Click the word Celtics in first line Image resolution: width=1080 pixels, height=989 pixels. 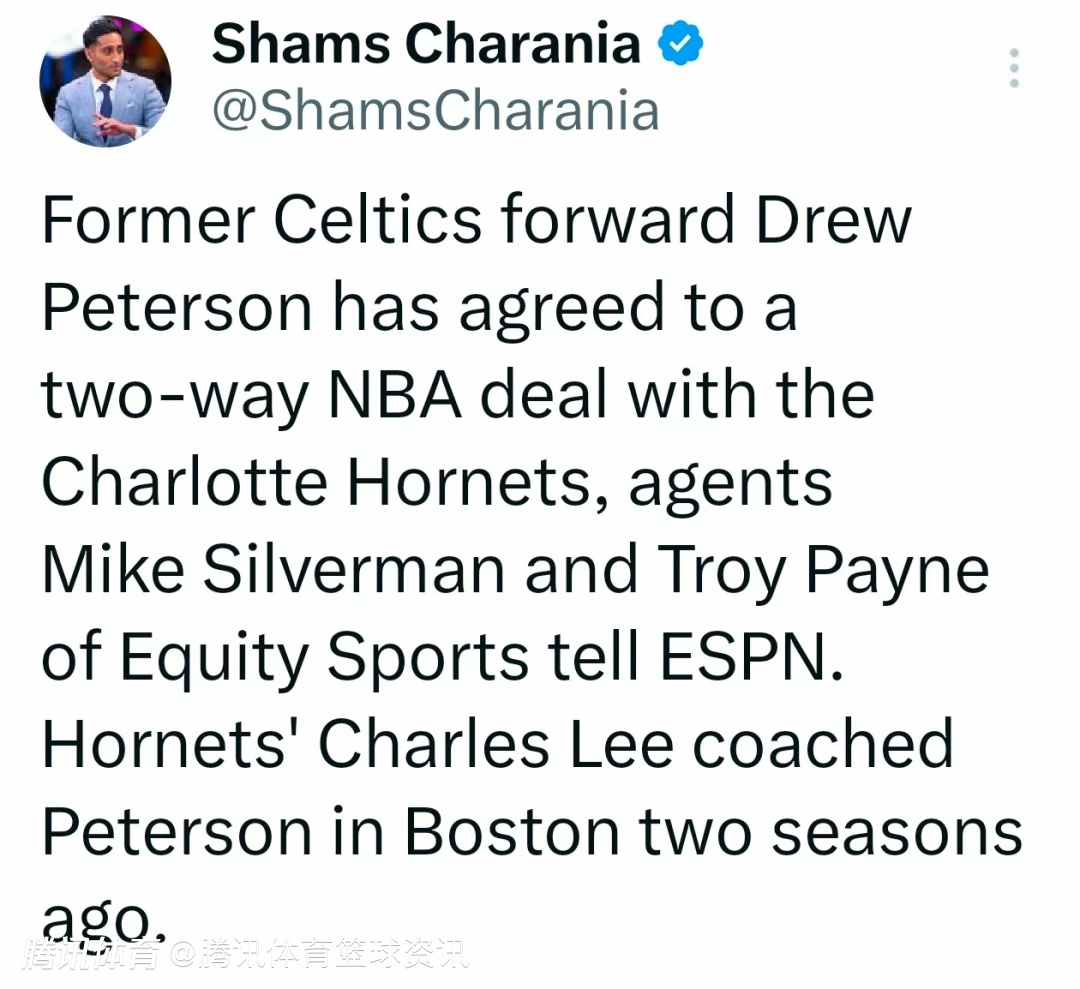tap(377, 220)
